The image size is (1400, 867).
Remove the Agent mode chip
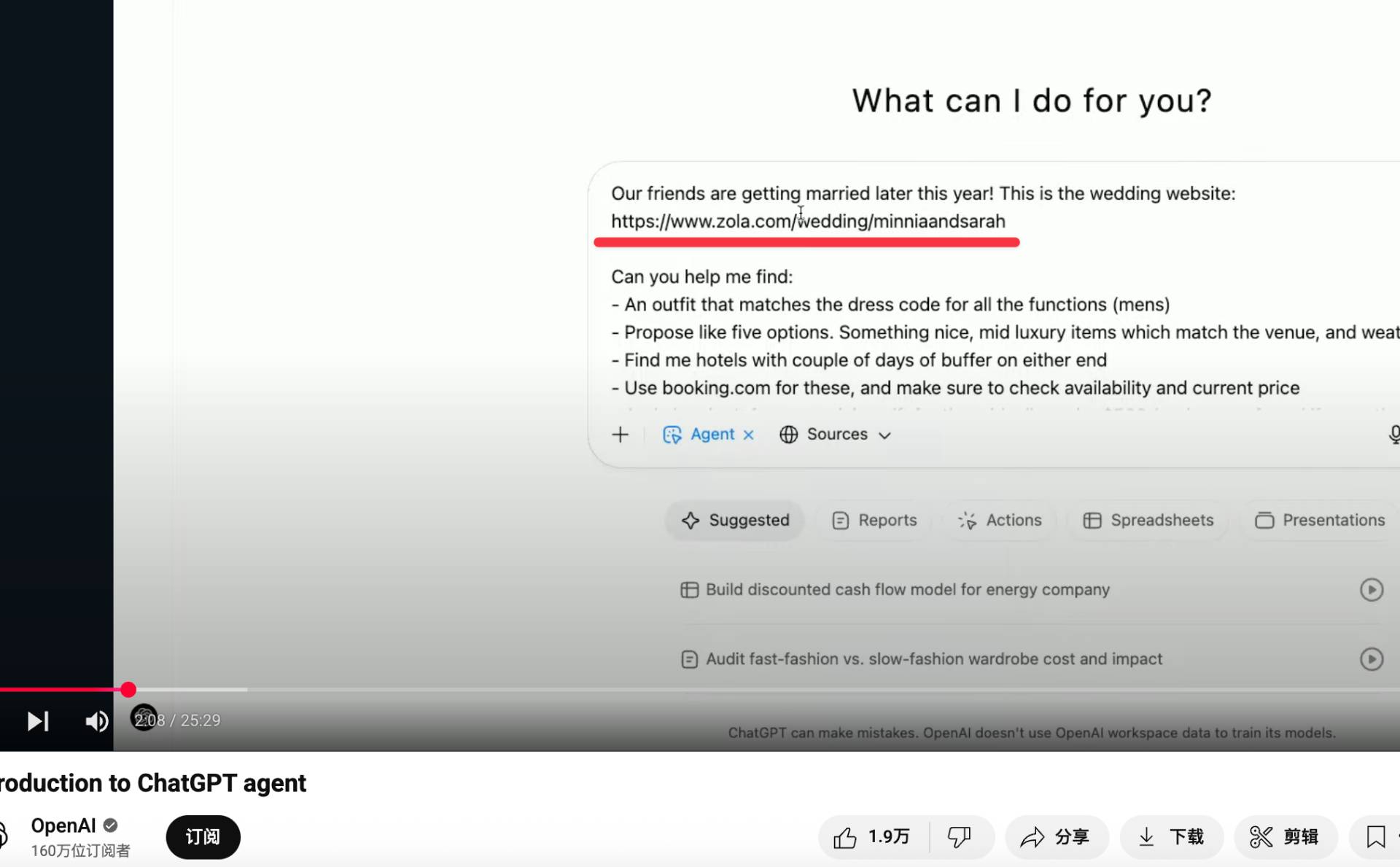click(748, 435)
